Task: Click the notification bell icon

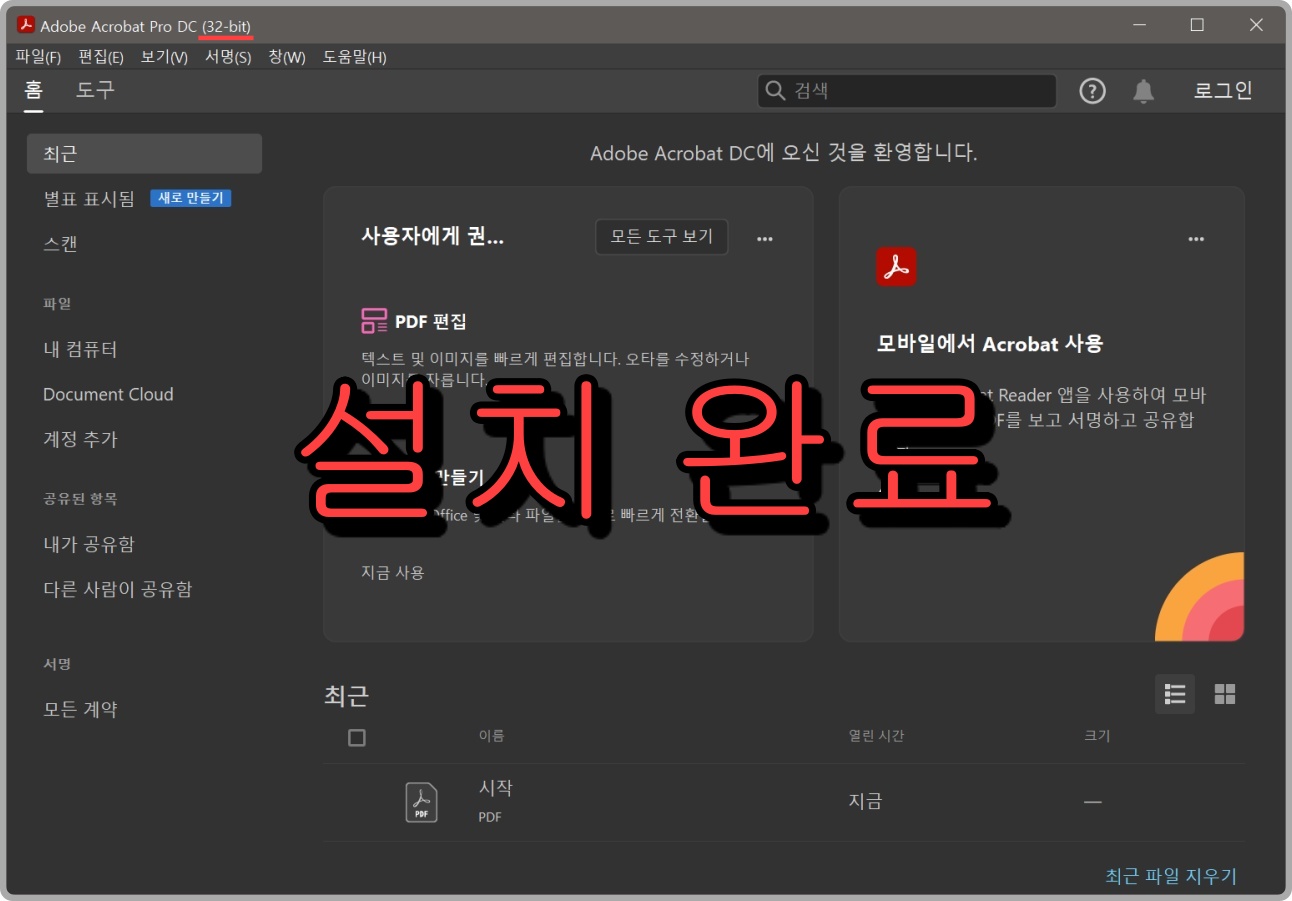Action: click(1144, 91)
